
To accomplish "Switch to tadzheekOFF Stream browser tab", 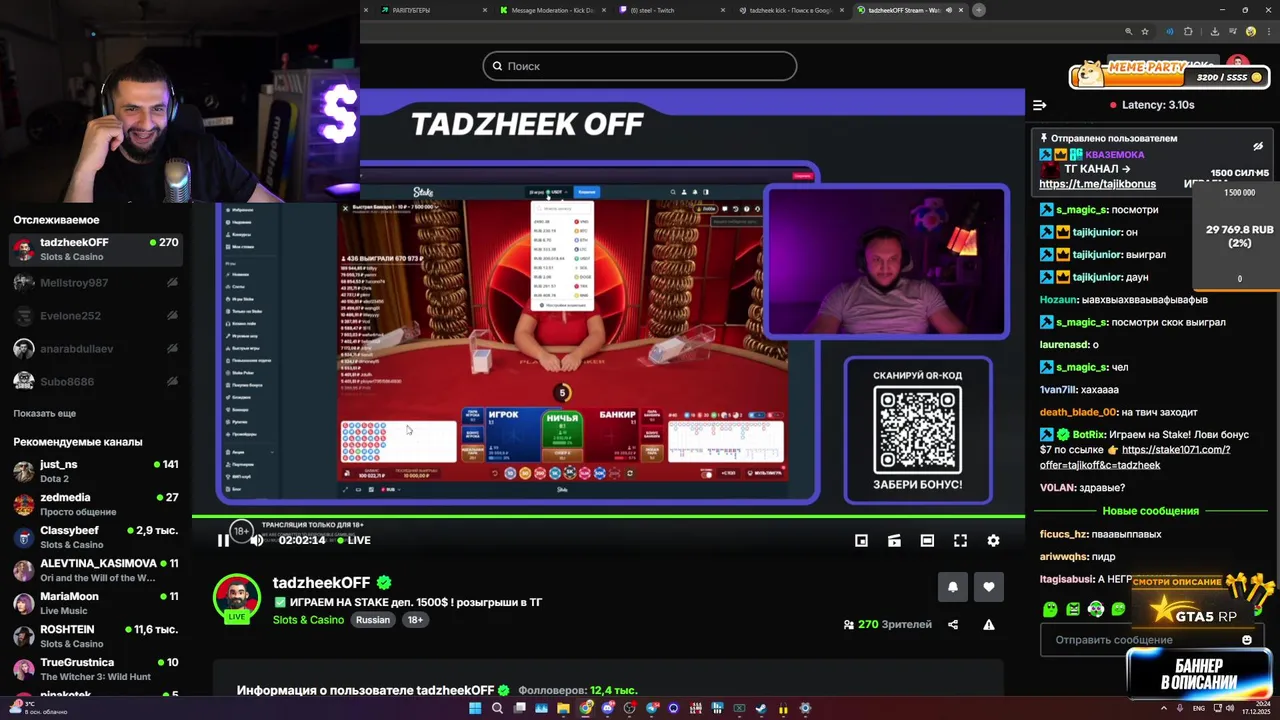I will point(910,10).
